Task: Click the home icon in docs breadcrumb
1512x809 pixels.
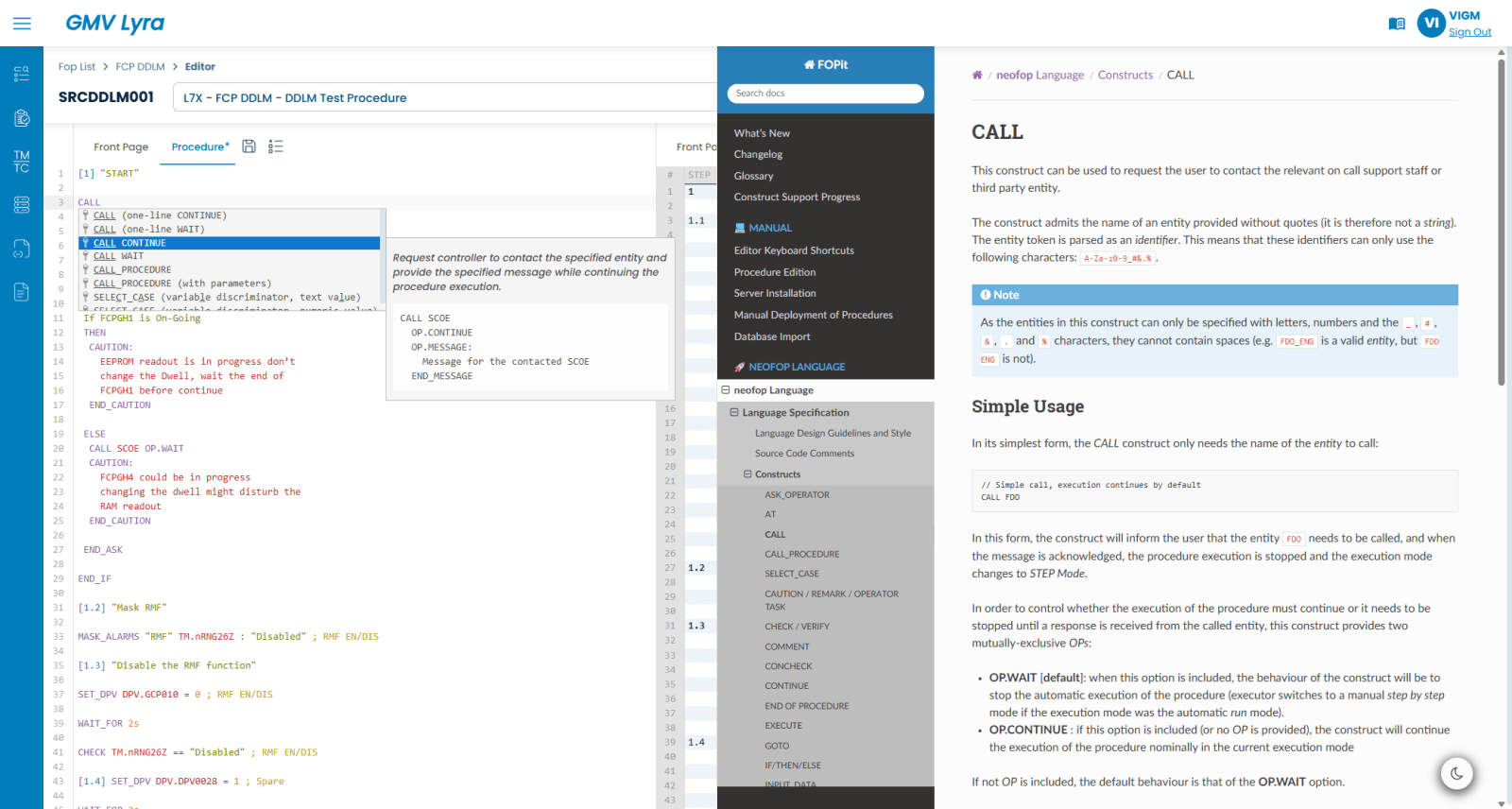Action: point(977,76)
